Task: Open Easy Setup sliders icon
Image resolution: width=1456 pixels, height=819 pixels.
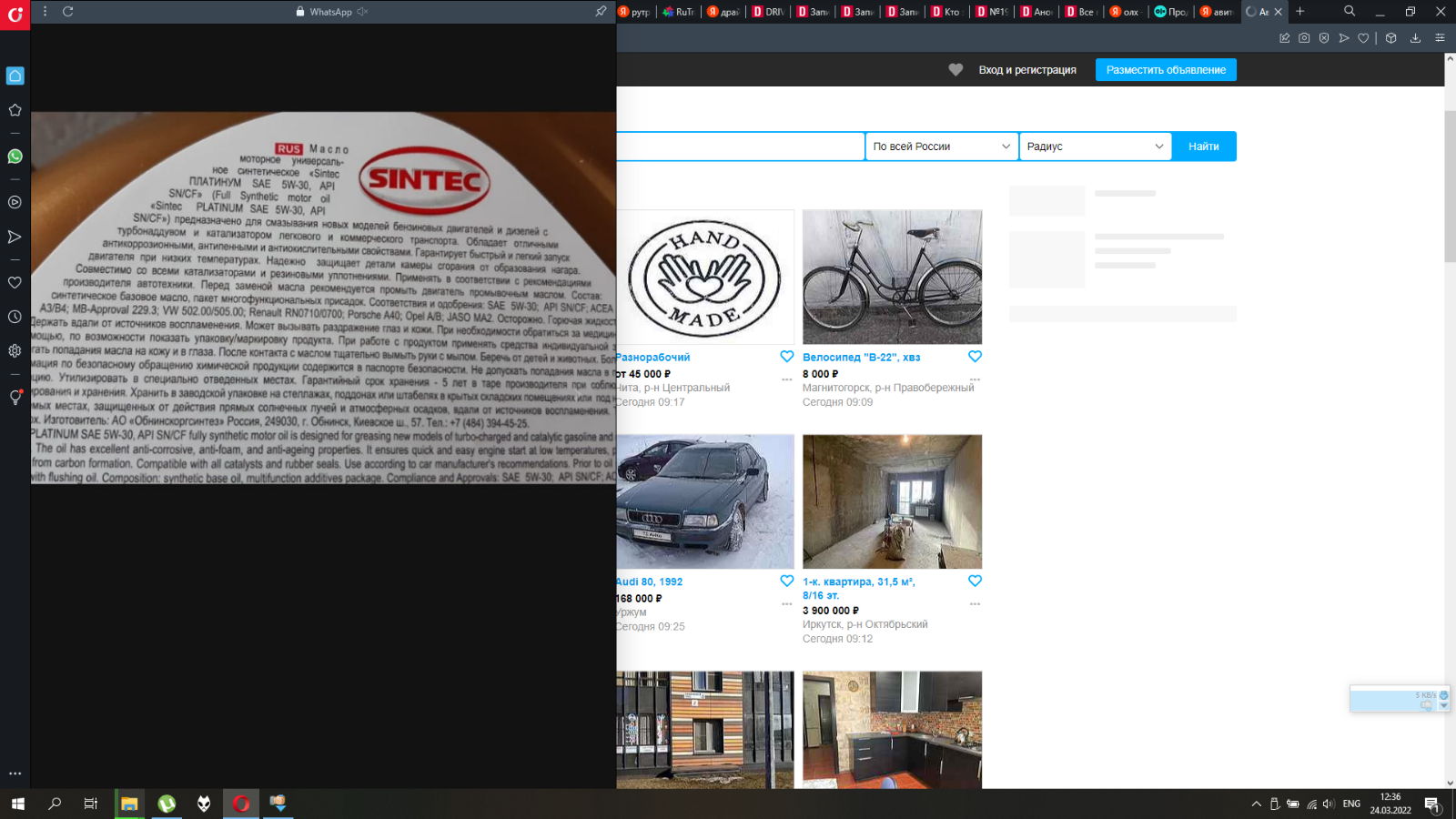Action: [1440, 38]
